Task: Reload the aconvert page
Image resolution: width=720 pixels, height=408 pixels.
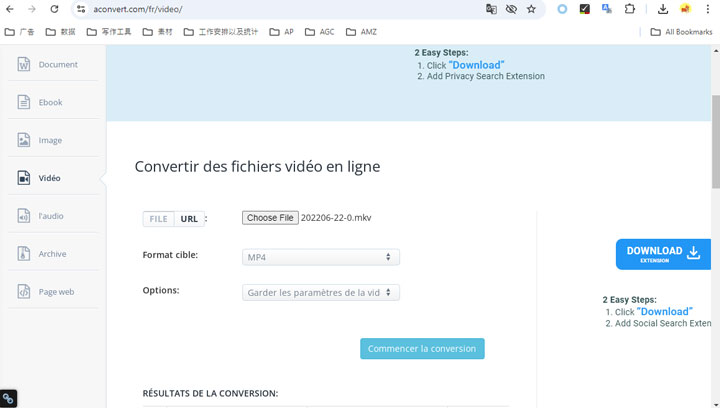Action: click(54, 9)
